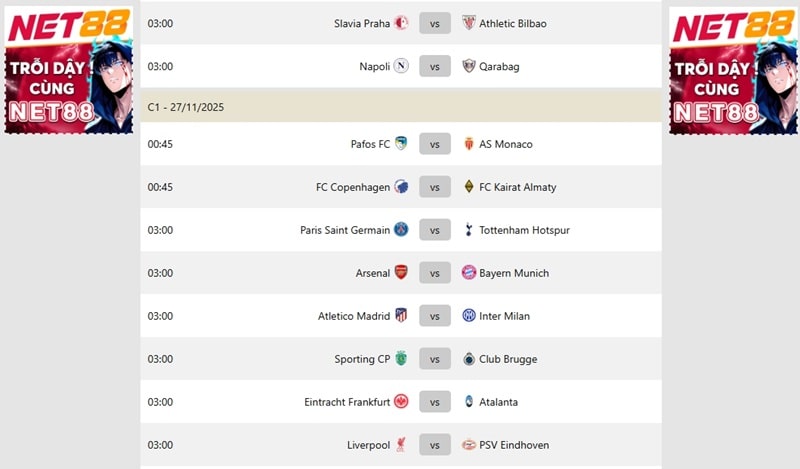Viewport: 800px width, 469px height.
Task: Click the Atletico Madrid crest
Action: tap(401, 316)
